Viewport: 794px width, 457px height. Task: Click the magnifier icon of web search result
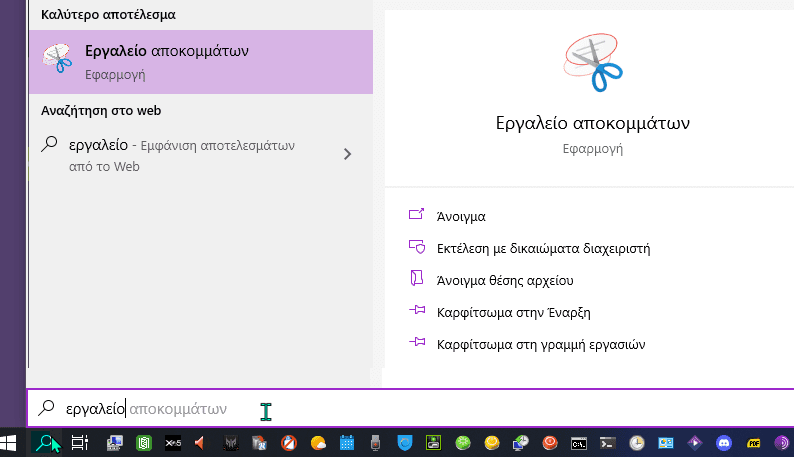point(49,144)
